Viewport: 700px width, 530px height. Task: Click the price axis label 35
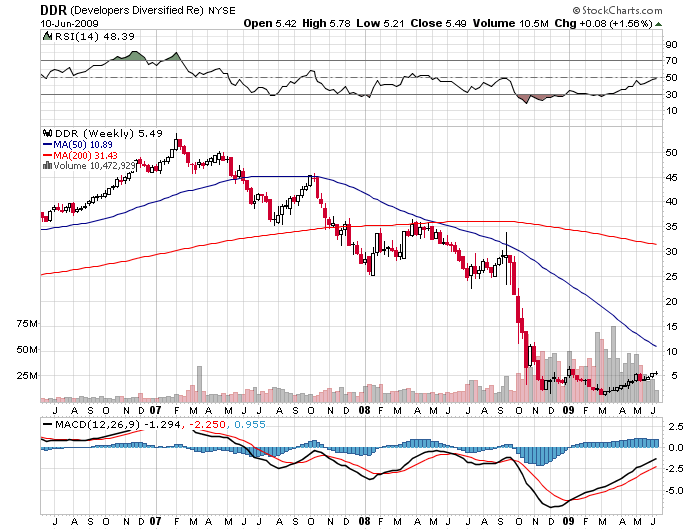tap(671, 226)
